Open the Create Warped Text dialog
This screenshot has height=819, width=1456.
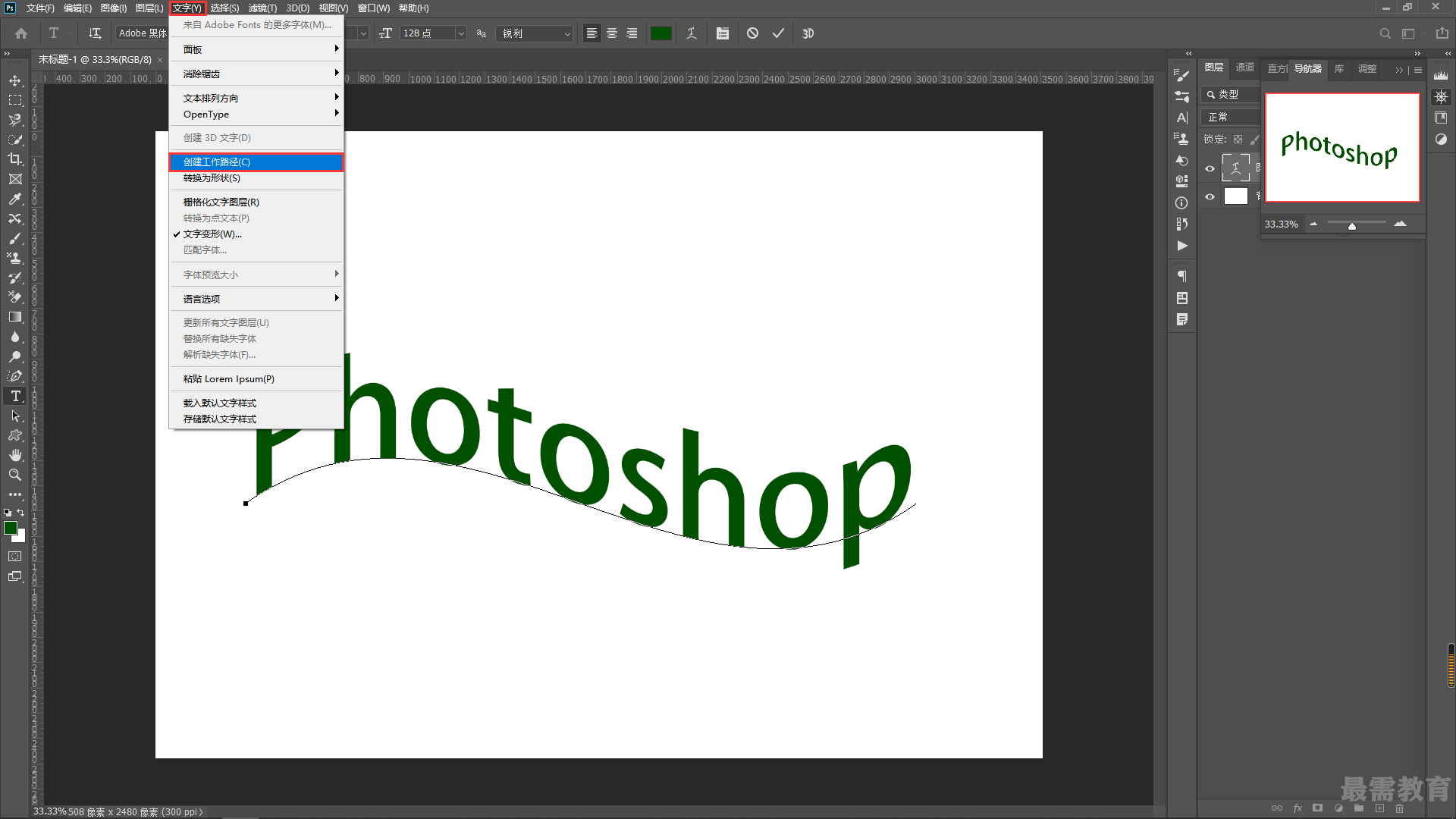(x=692, y=33)
